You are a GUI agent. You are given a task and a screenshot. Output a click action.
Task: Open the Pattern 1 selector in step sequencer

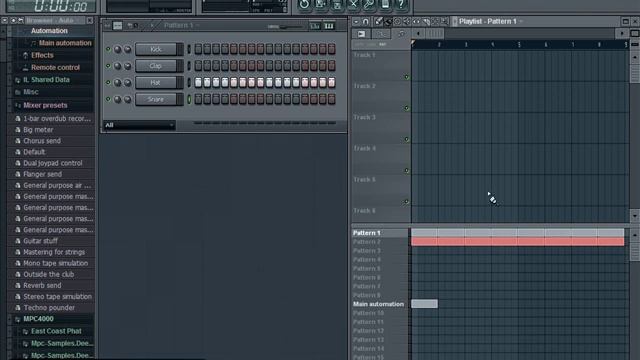tap(181, 25)
